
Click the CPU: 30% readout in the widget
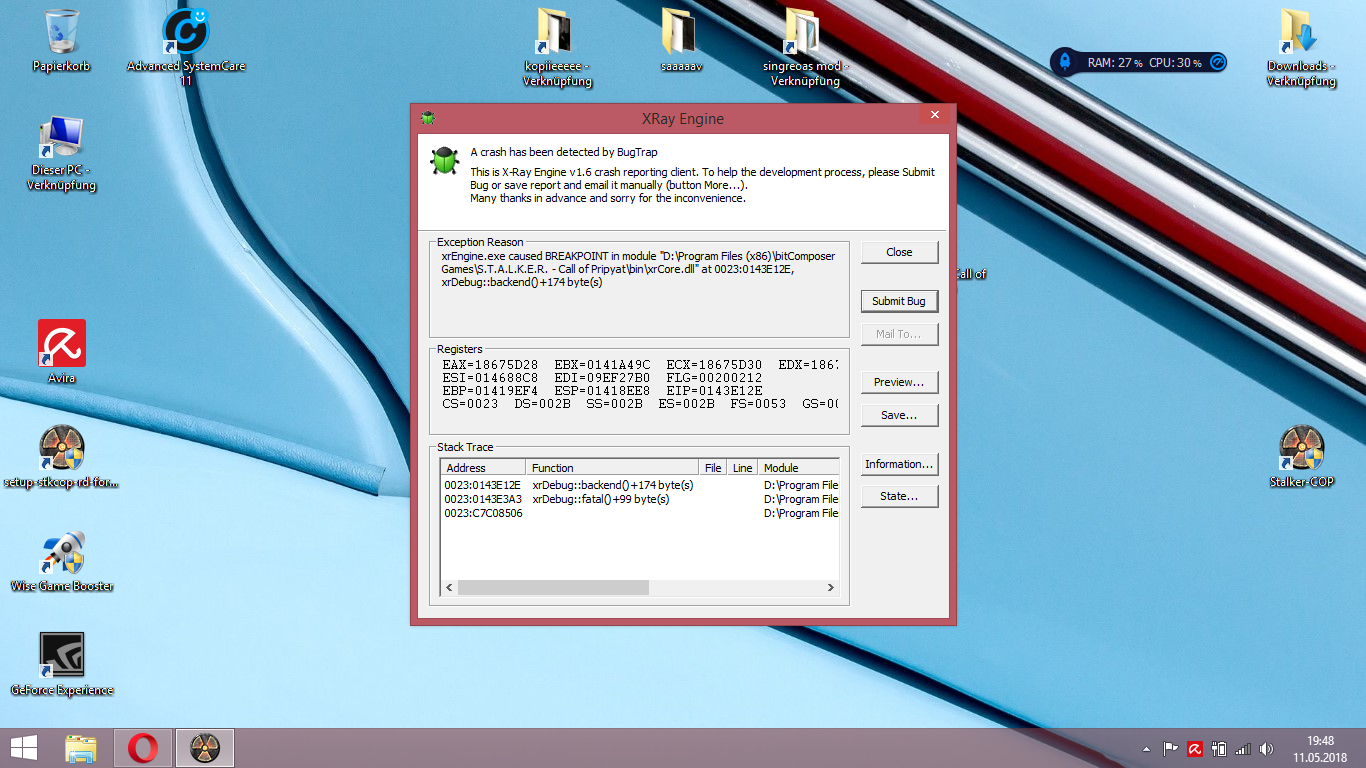(1175, 62)
